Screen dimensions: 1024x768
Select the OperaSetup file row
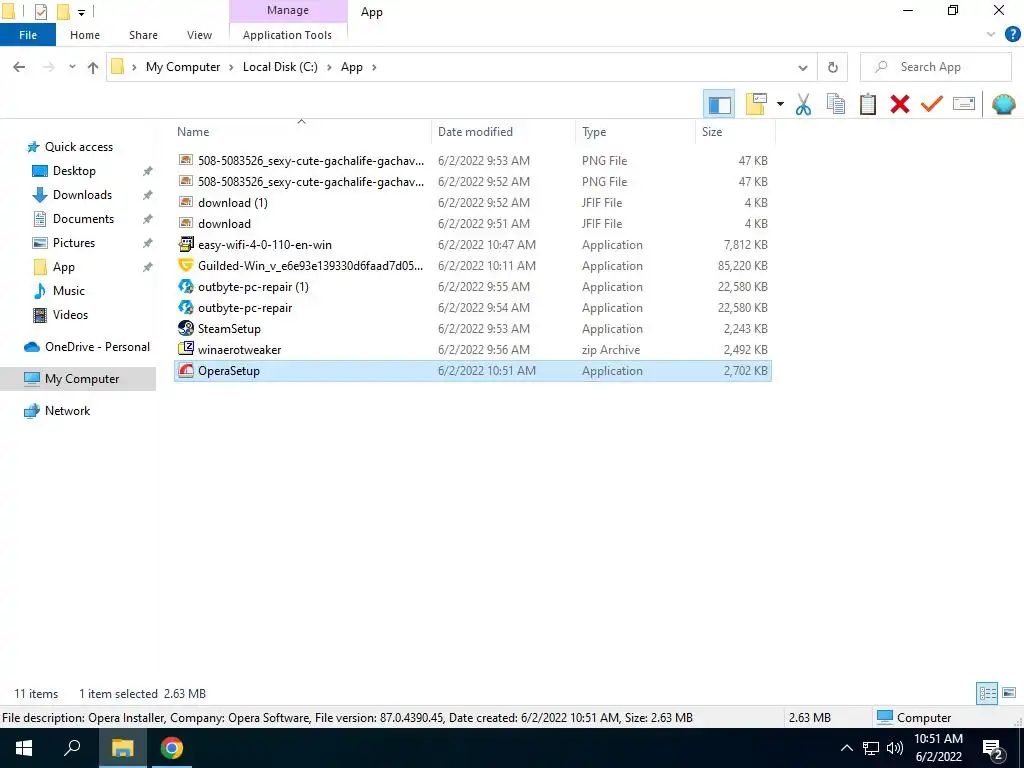473,371
